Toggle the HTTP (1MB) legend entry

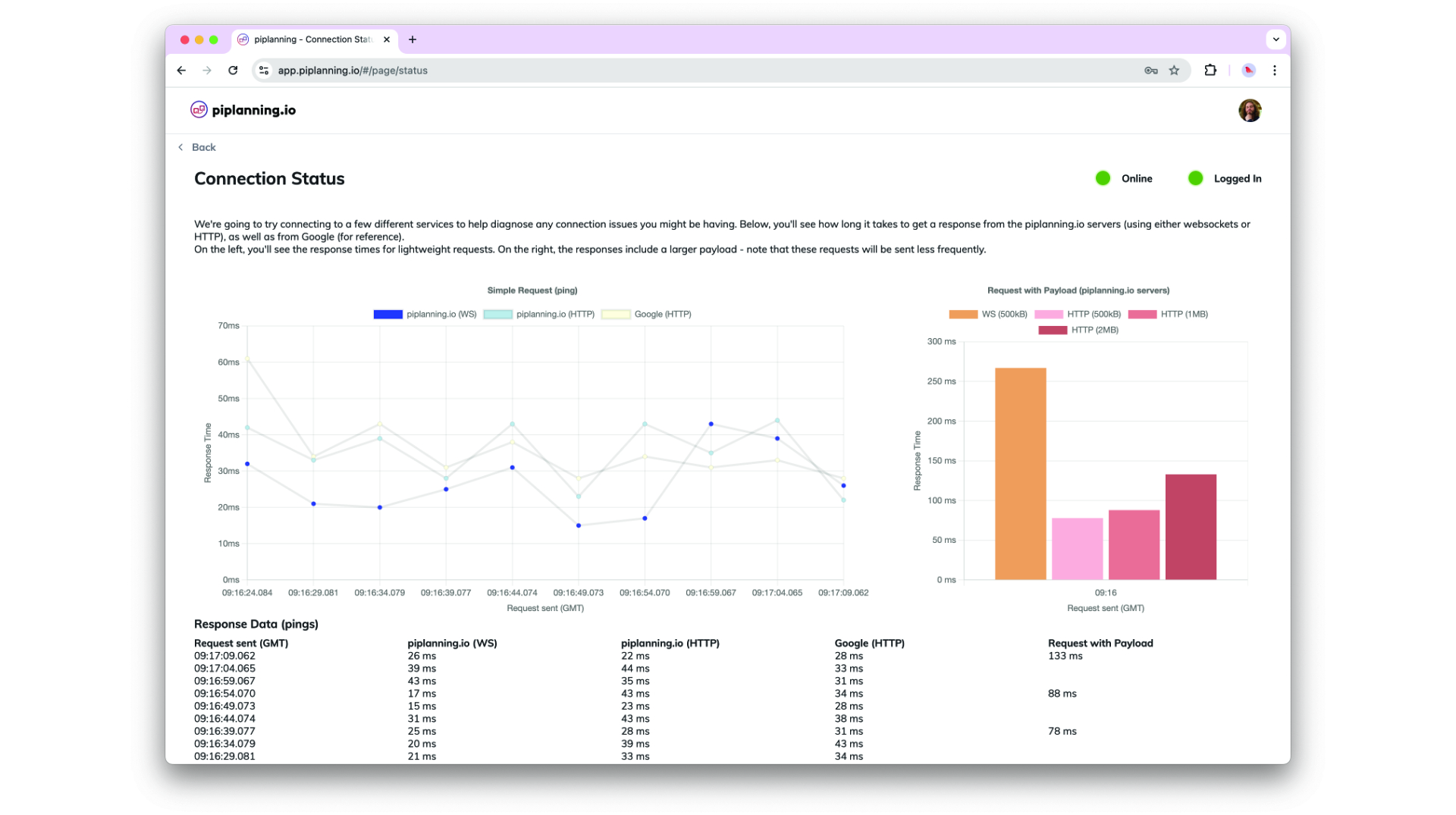pos(1168,315)
